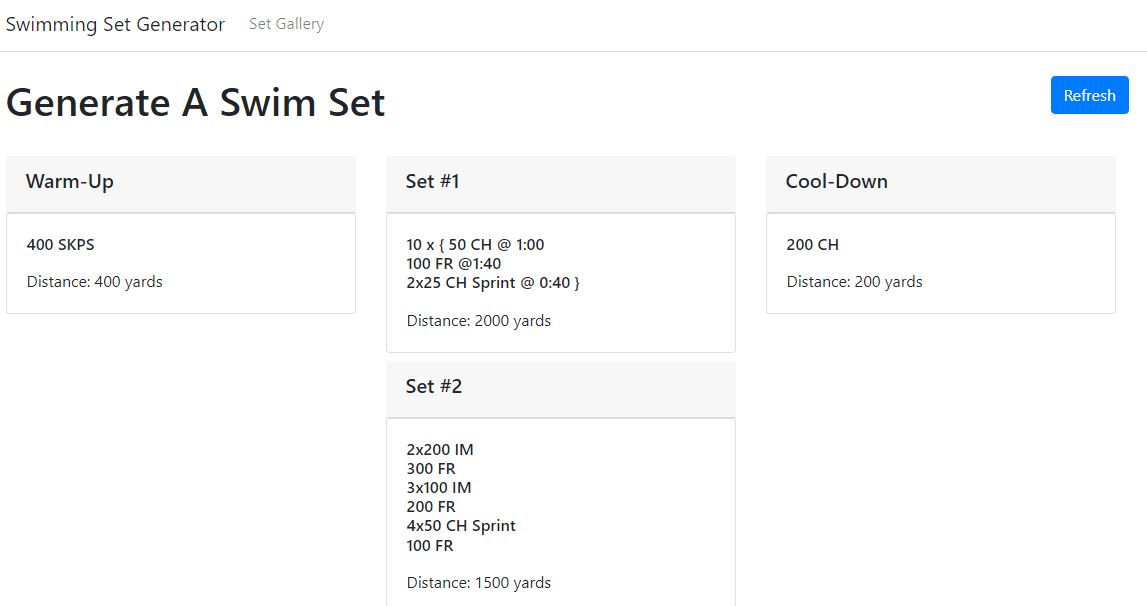Select the 2x200 IM line in Set #2

pos(438,449)
